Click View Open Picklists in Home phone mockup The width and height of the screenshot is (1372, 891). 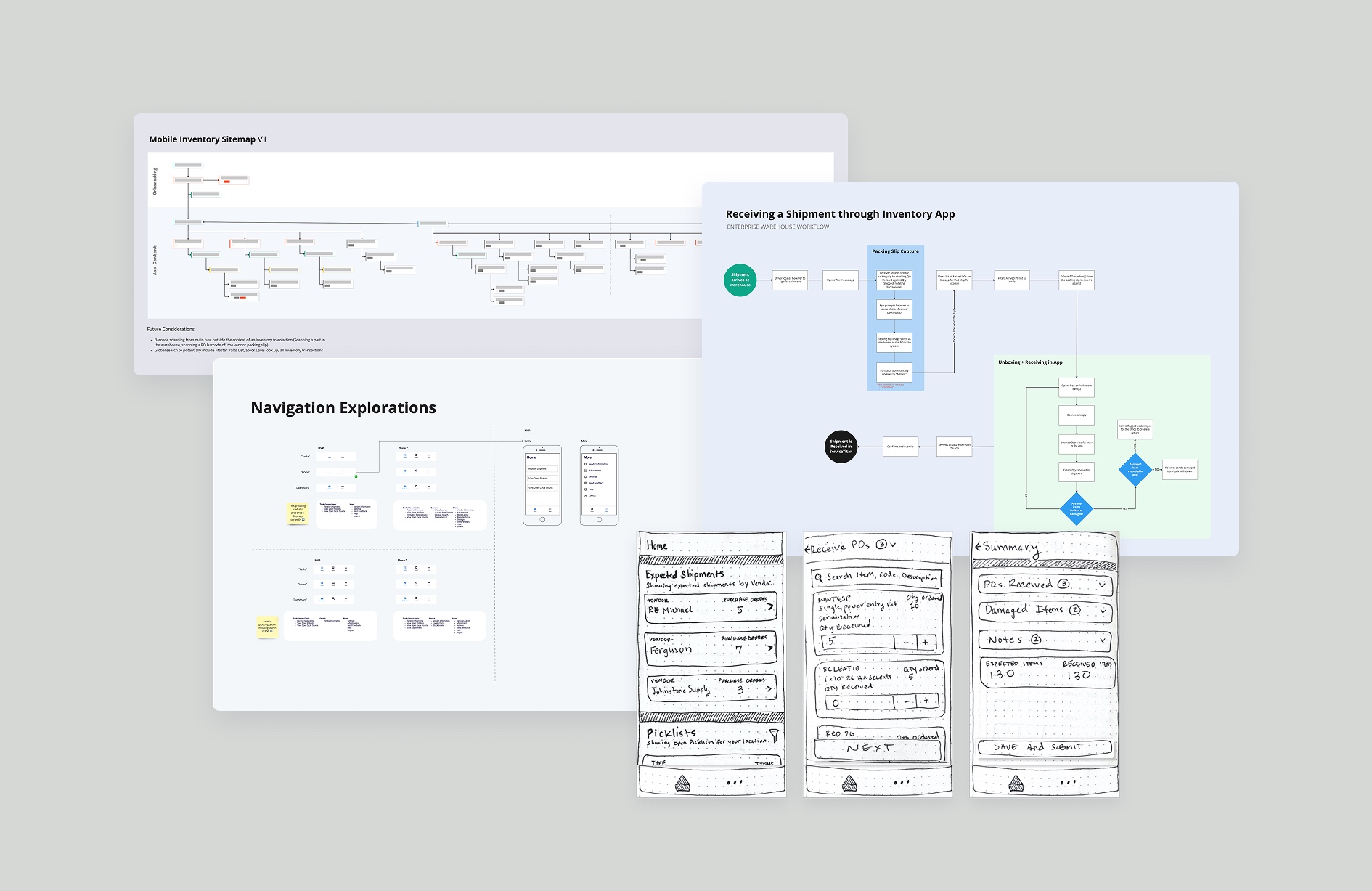tap(542, 479)
